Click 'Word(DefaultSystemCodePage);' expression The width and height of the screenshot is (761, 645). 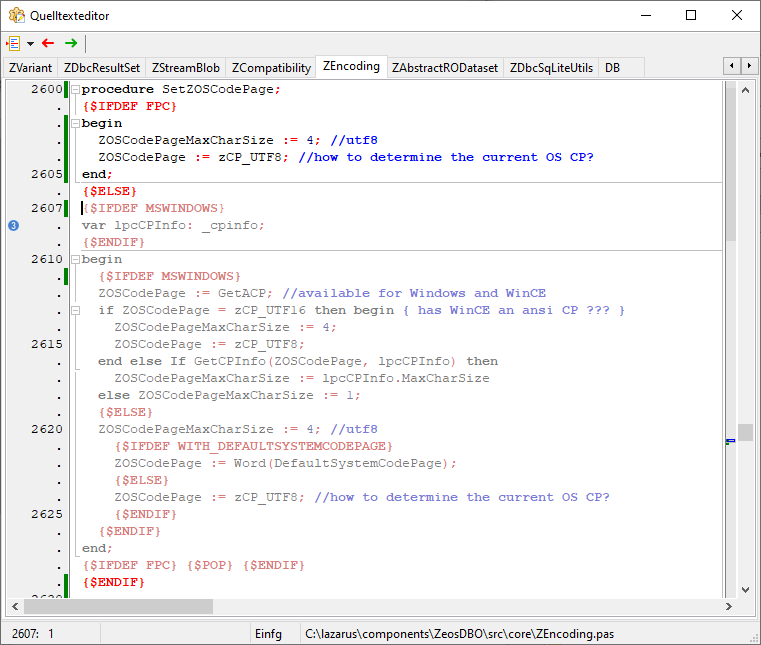pos(345,463)
